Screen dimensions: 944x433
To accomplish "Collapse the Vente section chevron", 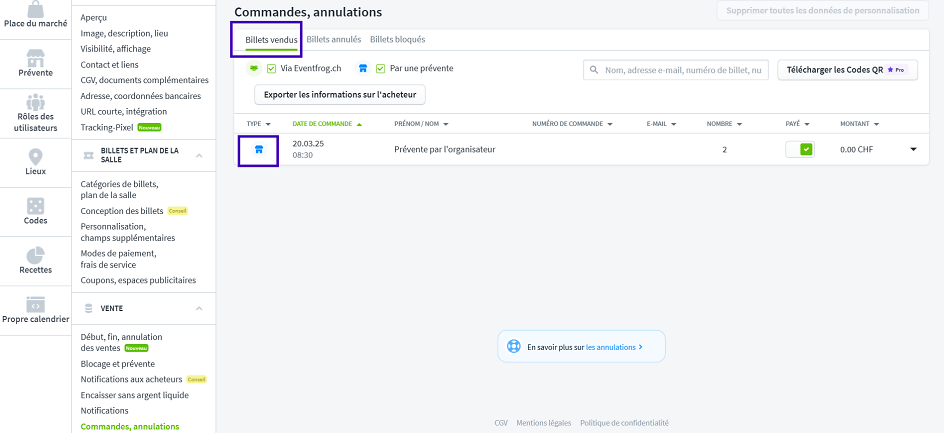I will tap(199, 309).
